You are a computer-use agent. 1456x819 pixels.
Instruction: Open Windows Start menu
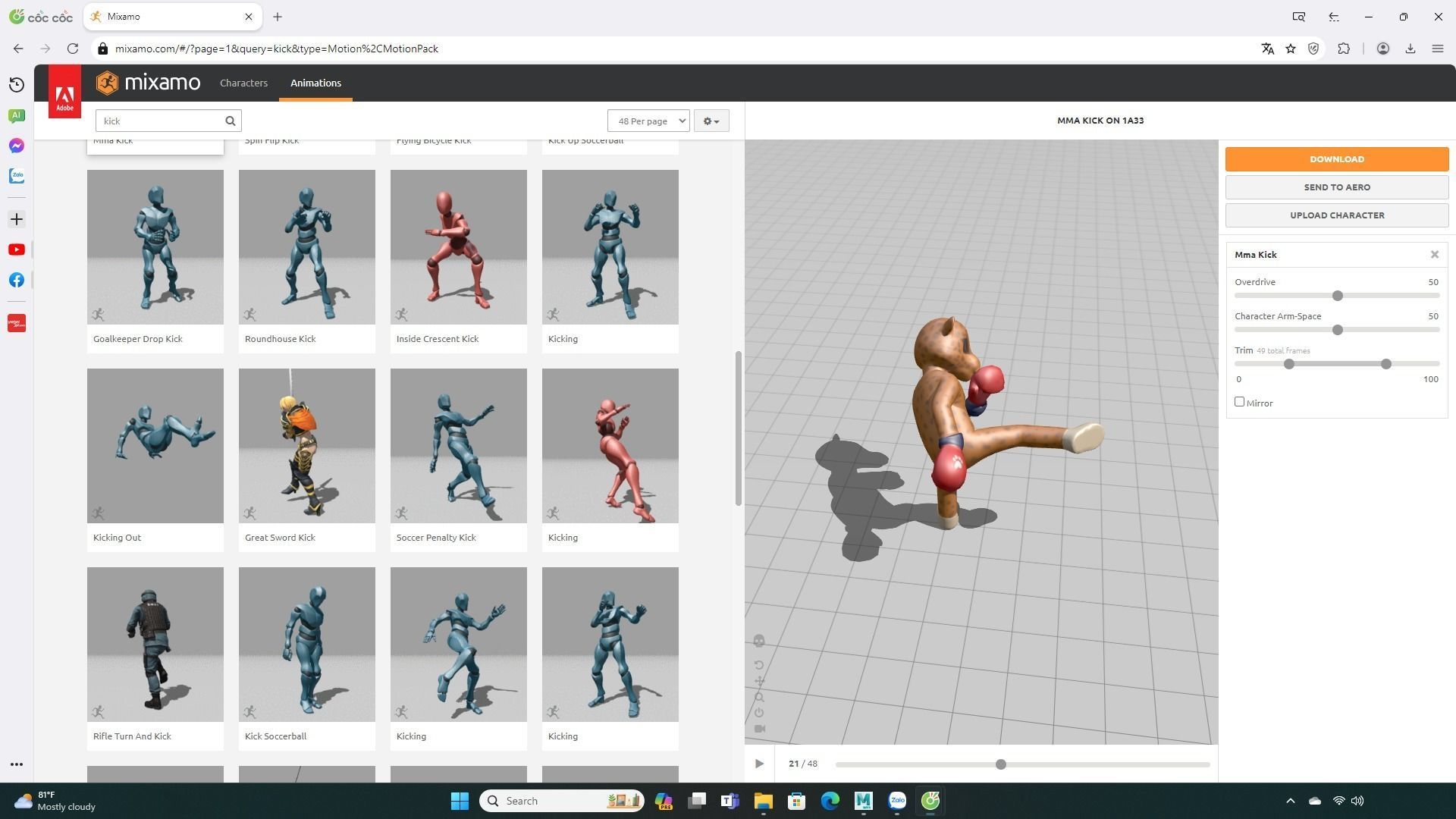(x=460, y=801)
